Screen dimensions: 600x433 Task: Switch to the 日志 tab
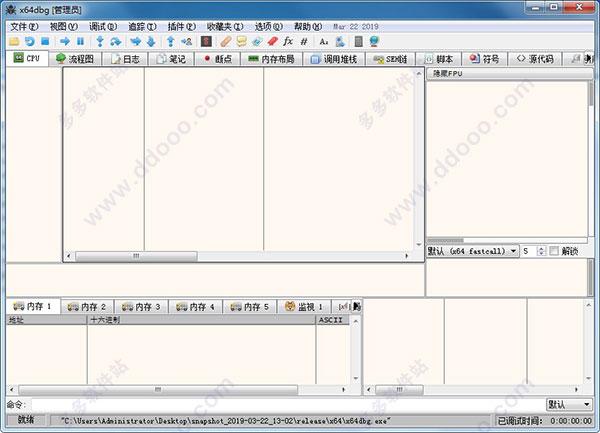[x=125, y=59]
